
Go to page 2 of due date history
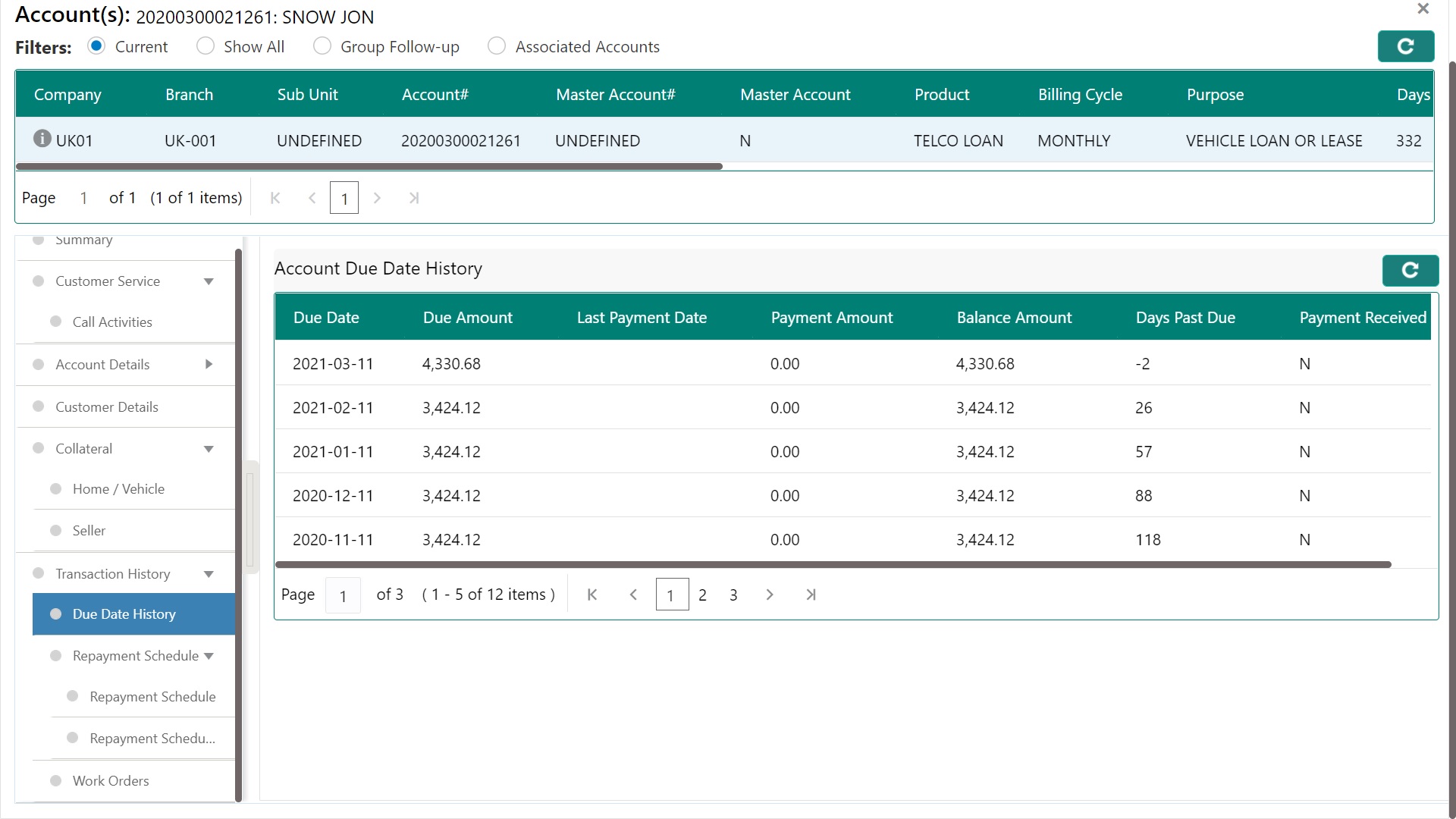click(702, 595)
